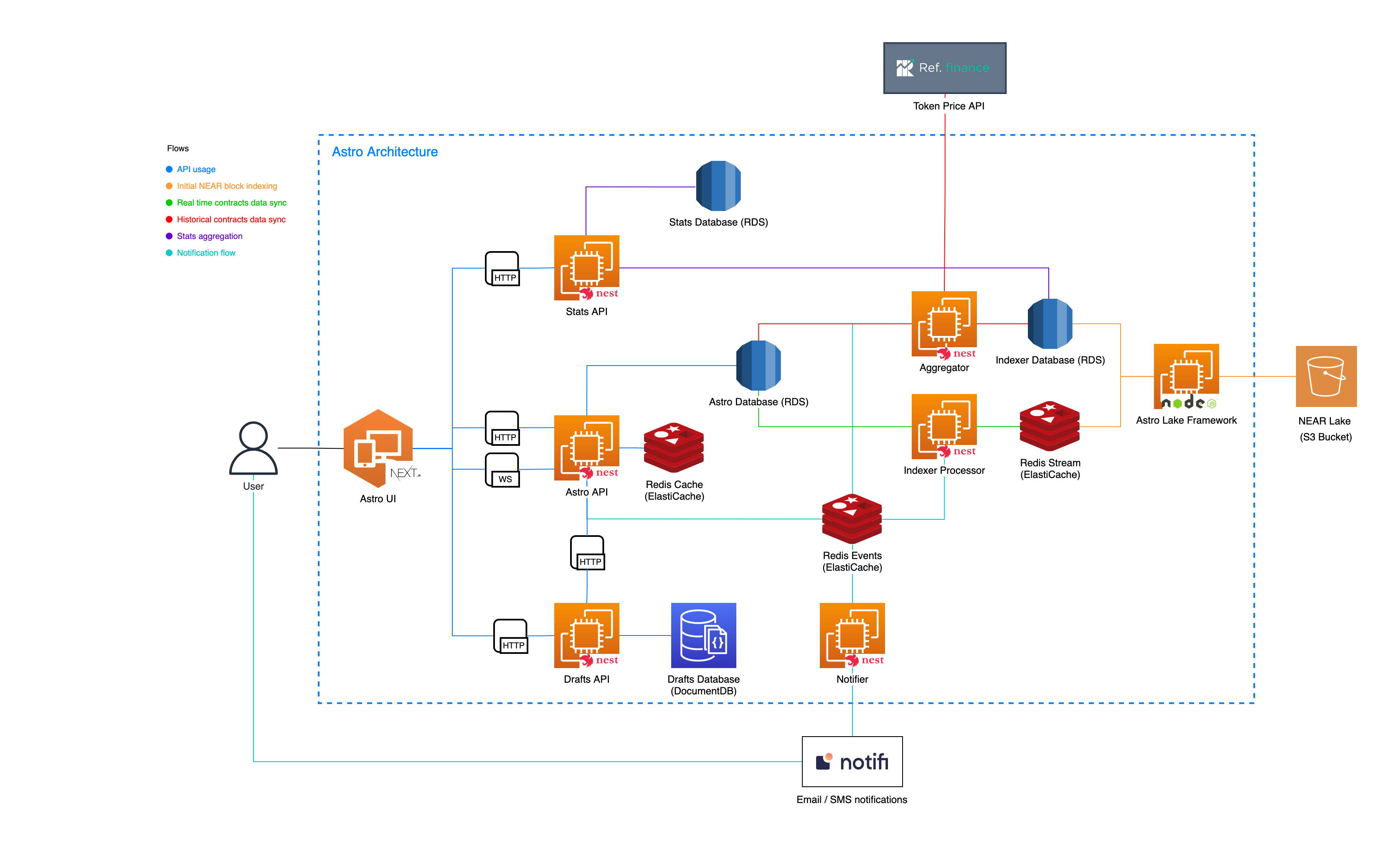Click the Stats Database RDS icon

[718, 186]
